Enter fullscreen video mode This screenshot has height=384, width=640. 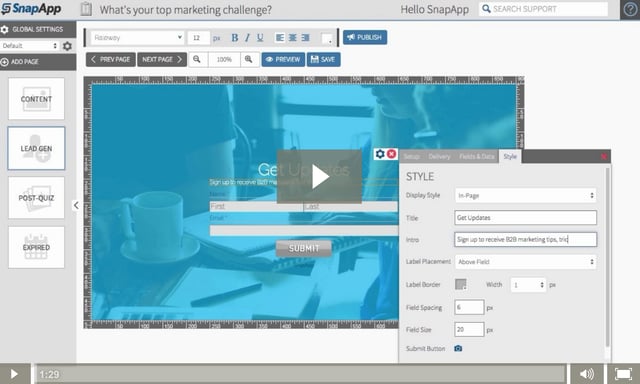[x=623, y=374]
